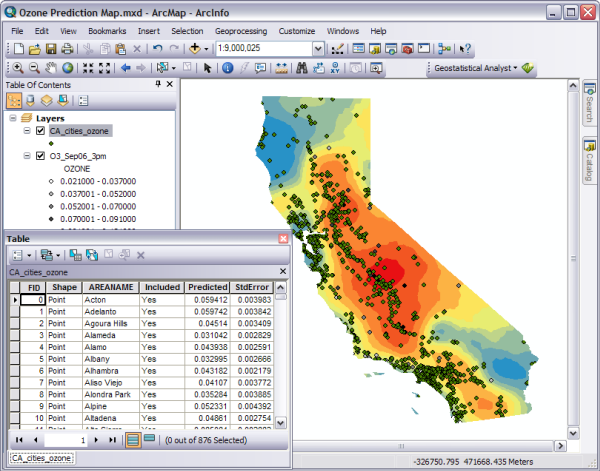Open the Catalog side panel tab
The width and height of the screenshot is (600, 471).
589,160
